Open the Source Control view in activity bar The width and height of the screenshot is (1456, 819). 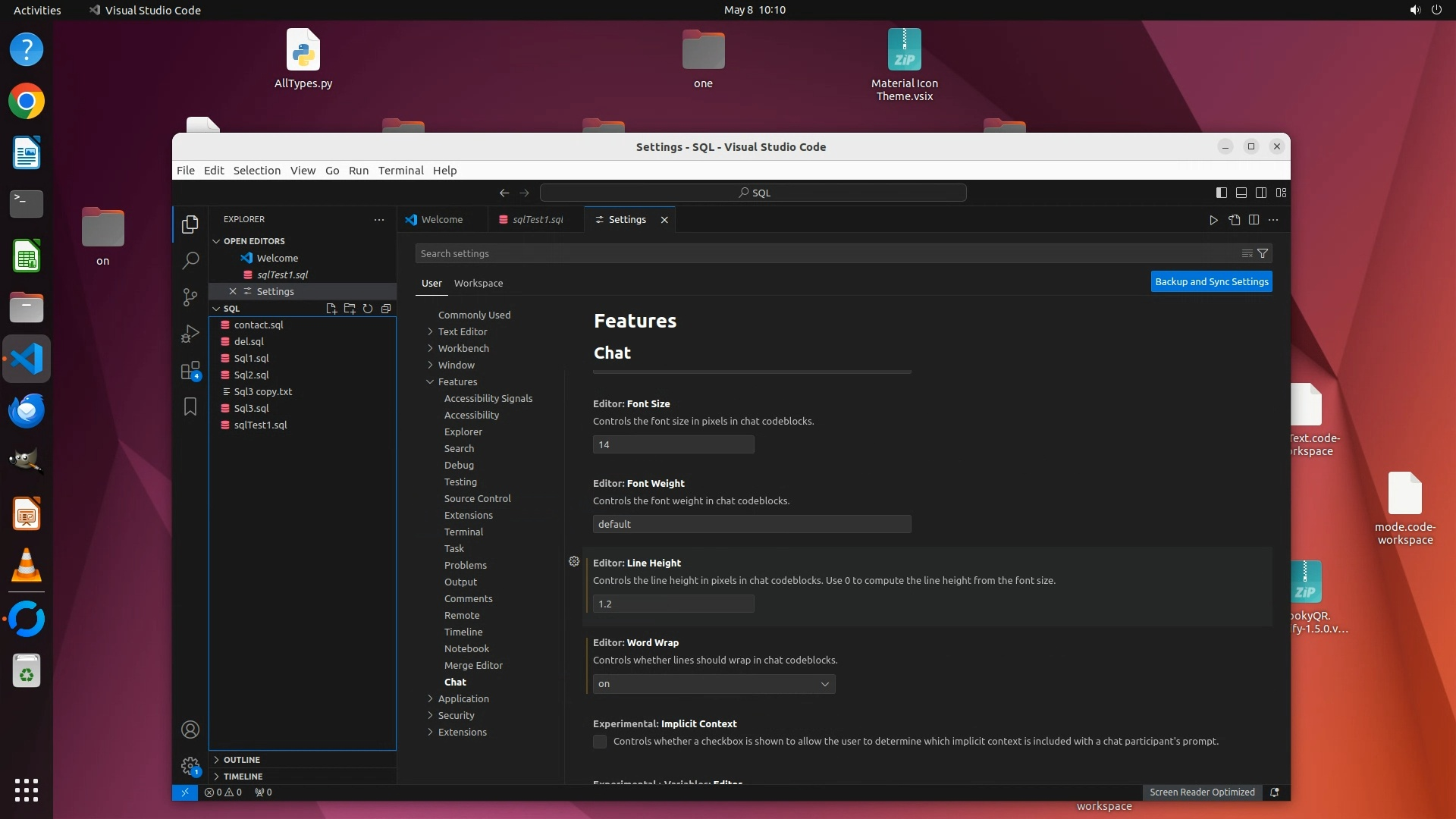[x=190, y=297]
